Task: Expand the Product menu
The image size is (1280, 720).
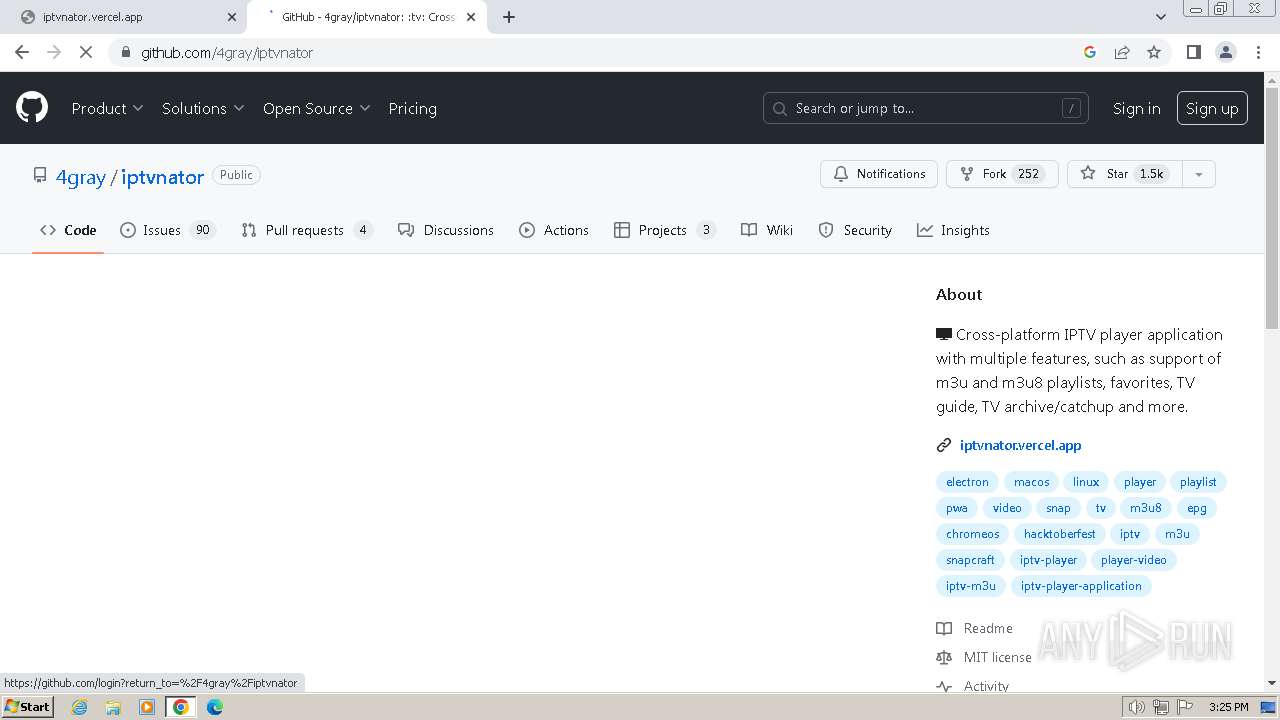Action: (107, 108)
